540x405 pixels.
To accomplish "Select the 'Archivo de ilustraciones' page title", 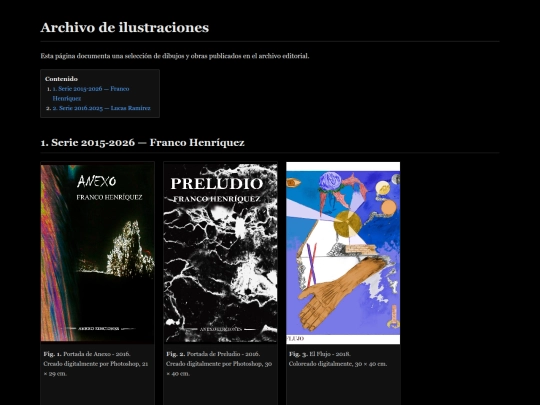I will tap(125, 28).
